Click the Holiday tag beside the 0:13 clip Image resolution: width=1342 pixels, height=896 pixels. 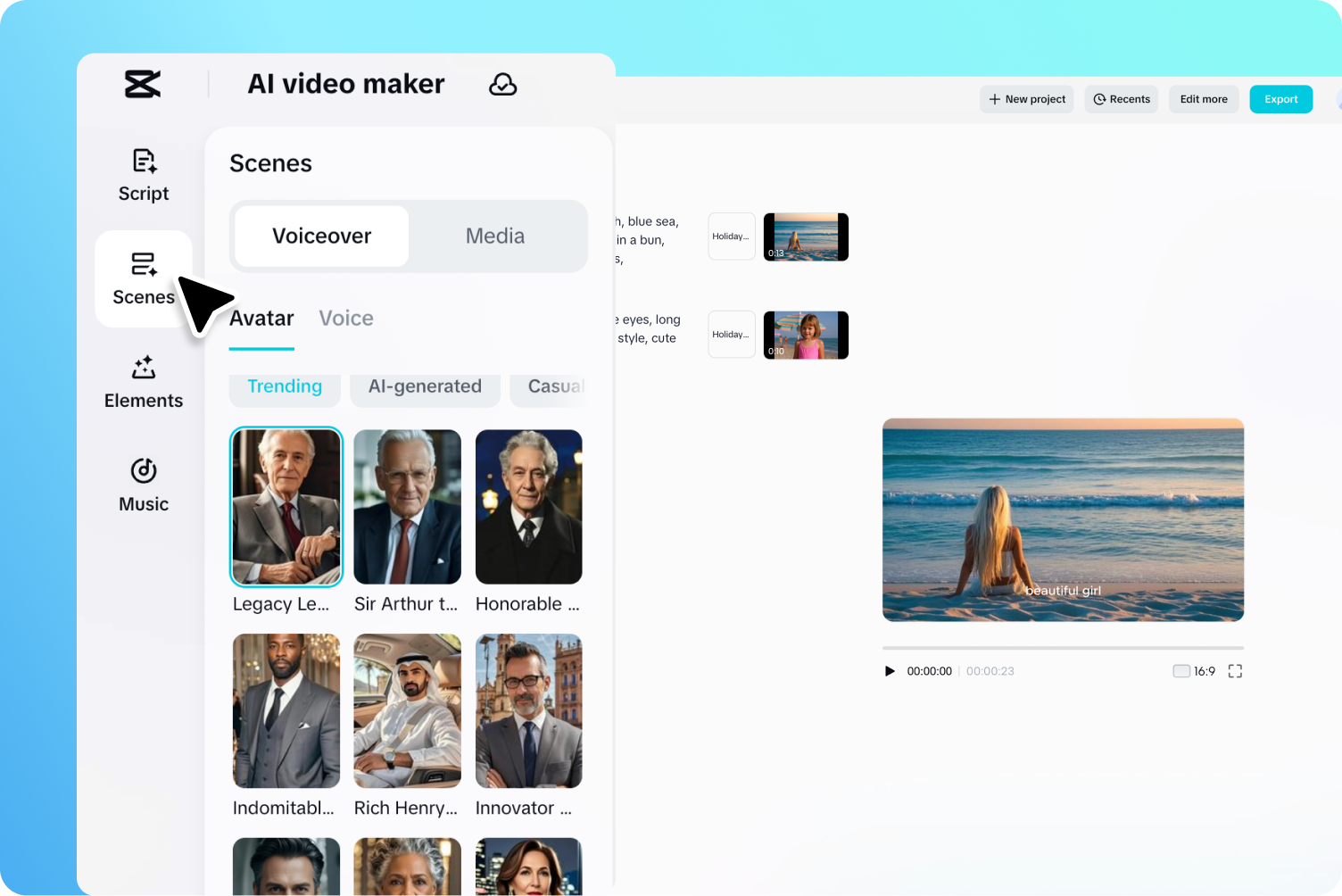(732, 236)
